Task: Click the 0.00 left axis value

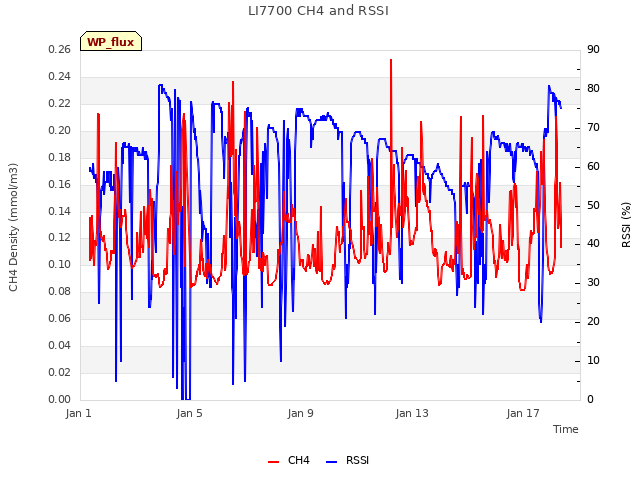Action: pos(60,399)
